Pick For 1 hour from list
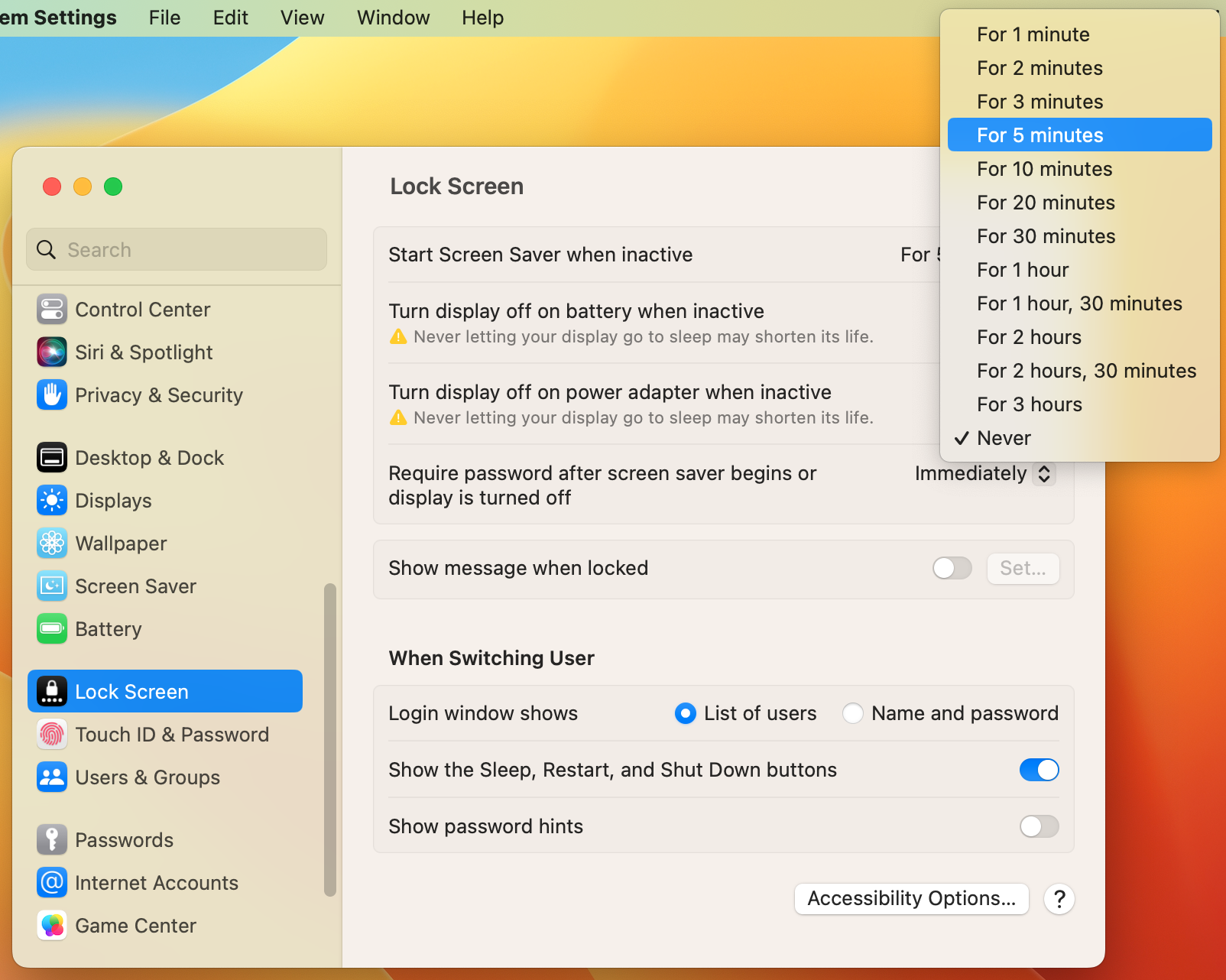This screenshot has width=1226, height=980. [1023, 270]
